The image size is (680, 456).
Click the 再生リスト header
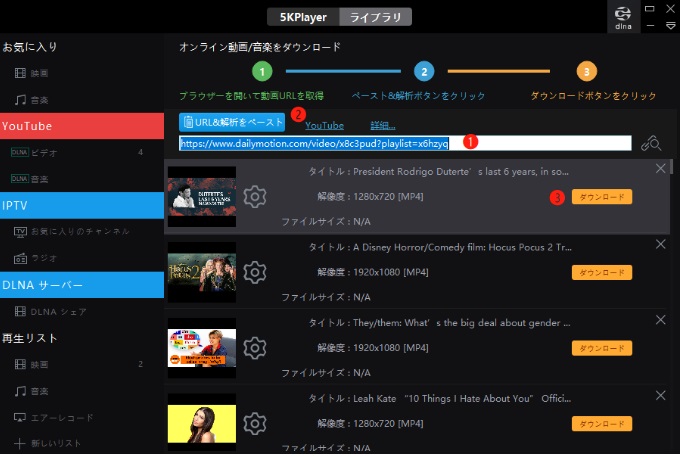click(x=30, y=338)
